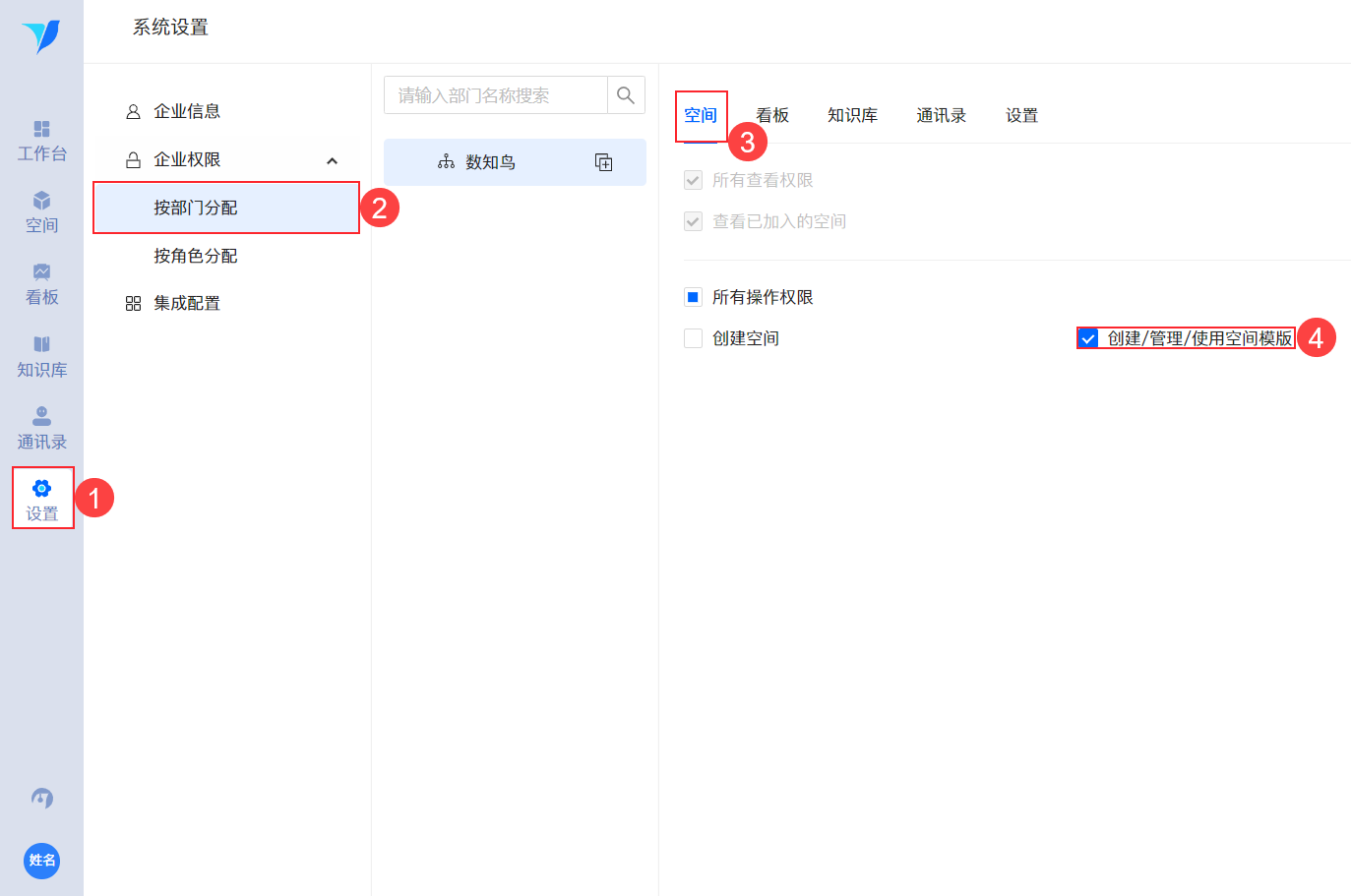This screenshot has width=1351, height=896.
Task: Go to the 知识库 knowledge base
Action: point(41,354)
